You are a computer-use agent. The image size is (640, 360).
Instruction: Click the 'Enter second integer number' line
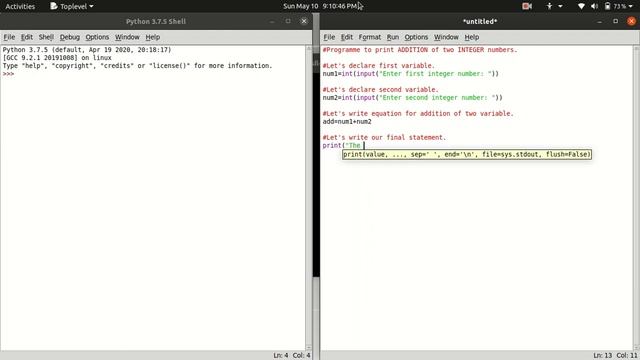coord(413,98)
